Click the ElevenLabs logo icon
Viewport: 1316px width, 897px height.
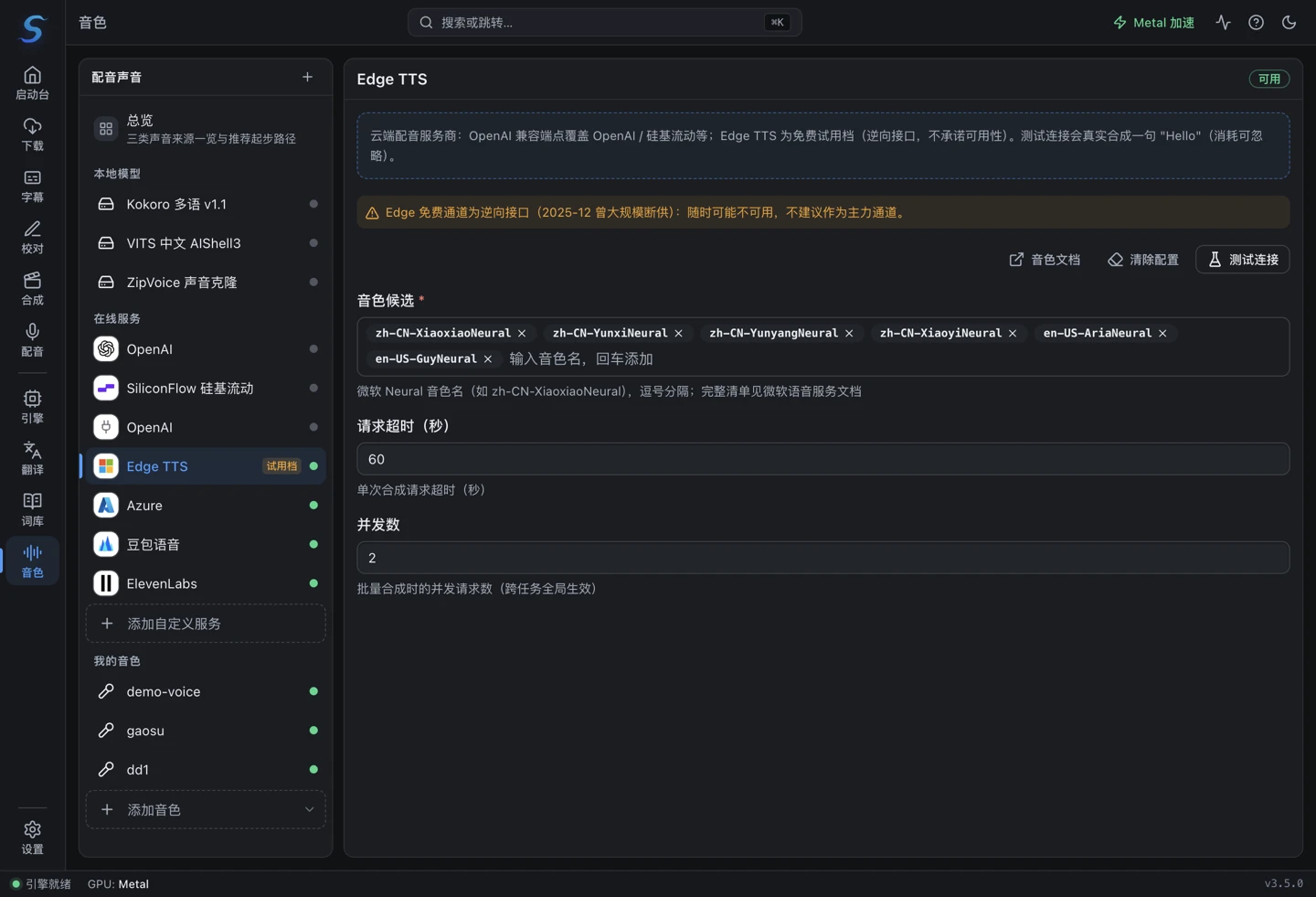(x=106, y=583)
